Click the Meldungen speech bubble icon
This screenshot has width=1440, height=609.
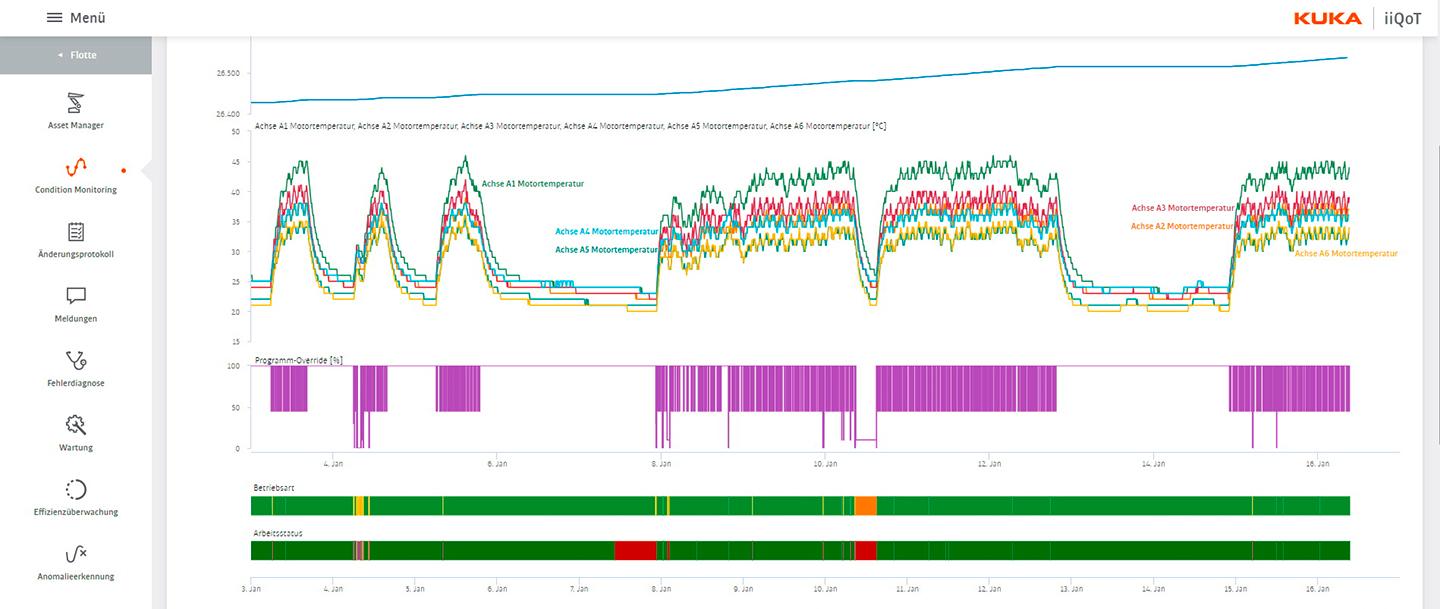(x=76, y=296)
